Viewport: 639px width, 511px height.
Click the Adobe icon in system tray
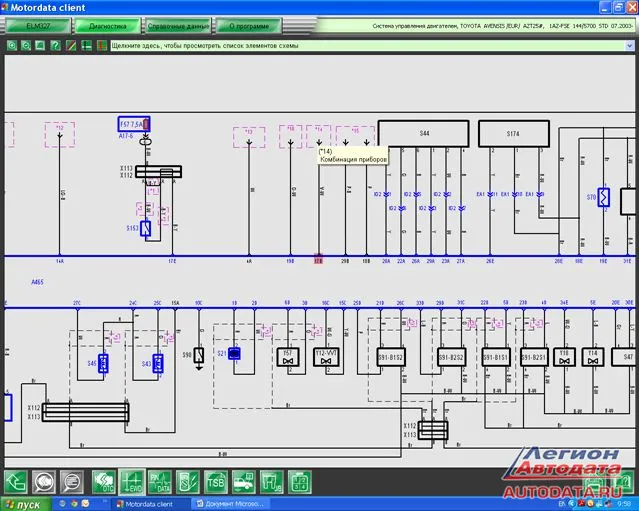click(582, 504)
